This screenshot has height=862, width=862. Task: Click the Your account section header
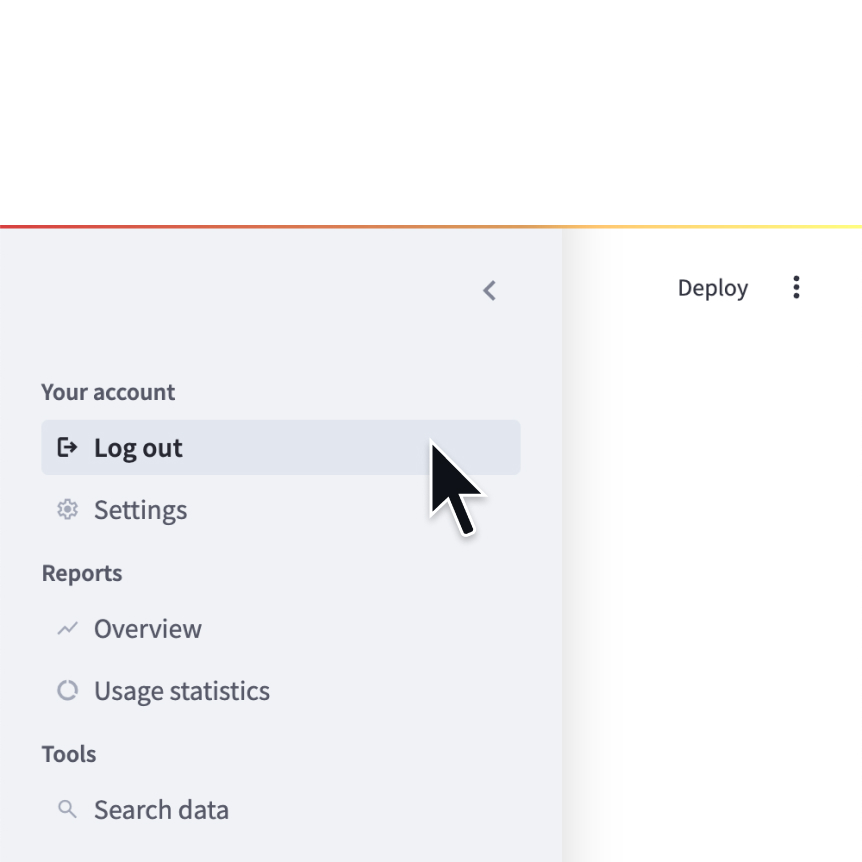pyautogui.click(x=108, y=392)
